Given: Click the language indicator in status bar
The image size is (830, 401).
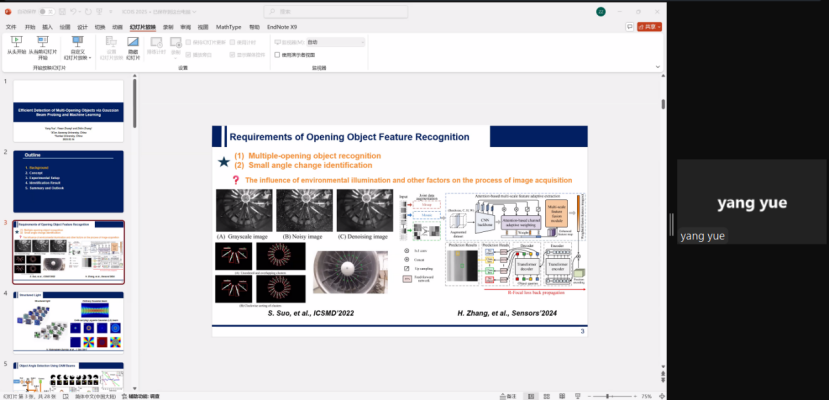Looking at the screenshot, I should pos(95,396).
